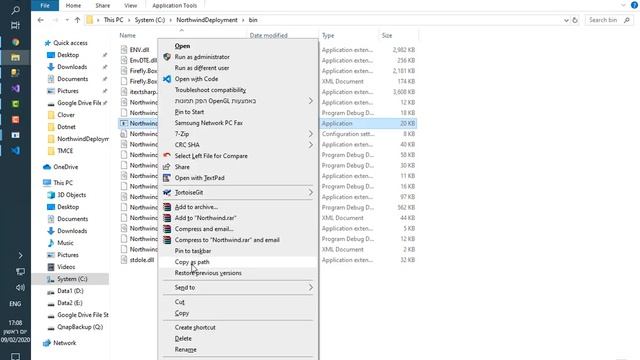The height and width of the screenshot is (360, 640).
Task: Click the volume speaker icon in the taskbar
Action: (x=20, y=288)
